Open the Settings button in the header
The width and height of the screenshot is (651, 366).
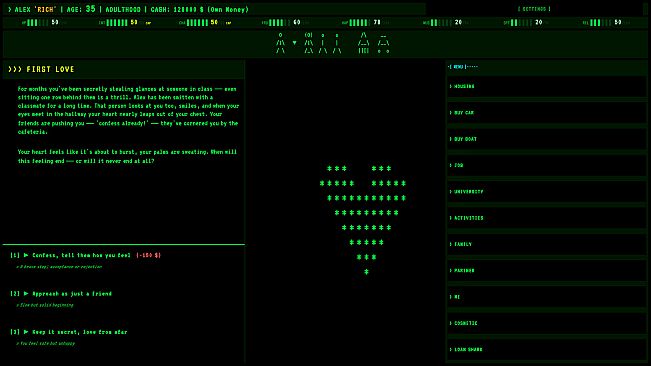[534, 9]
